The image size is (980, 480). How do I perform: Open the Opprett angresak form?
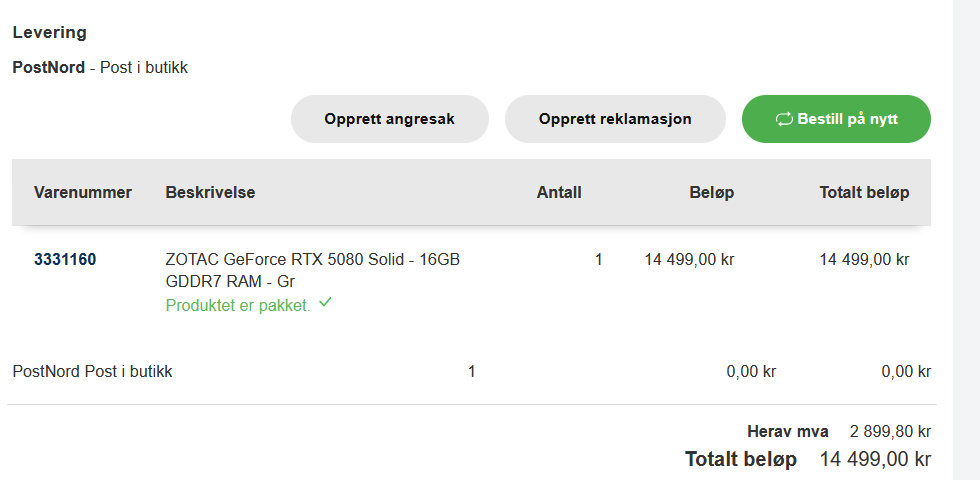(389, 119)
